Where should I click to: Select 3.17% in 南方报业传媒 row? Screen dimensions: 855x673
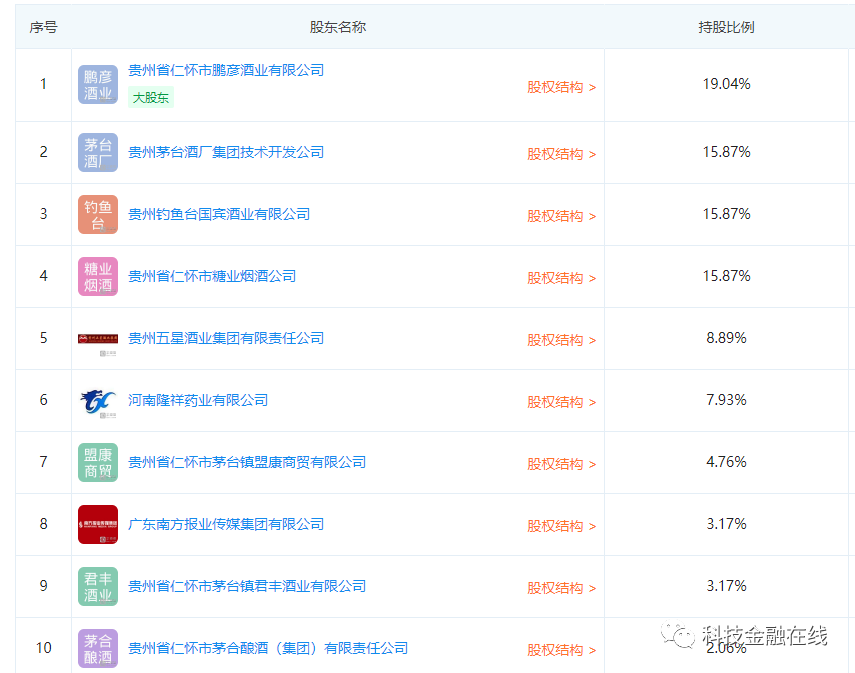[x=726, y=524]
